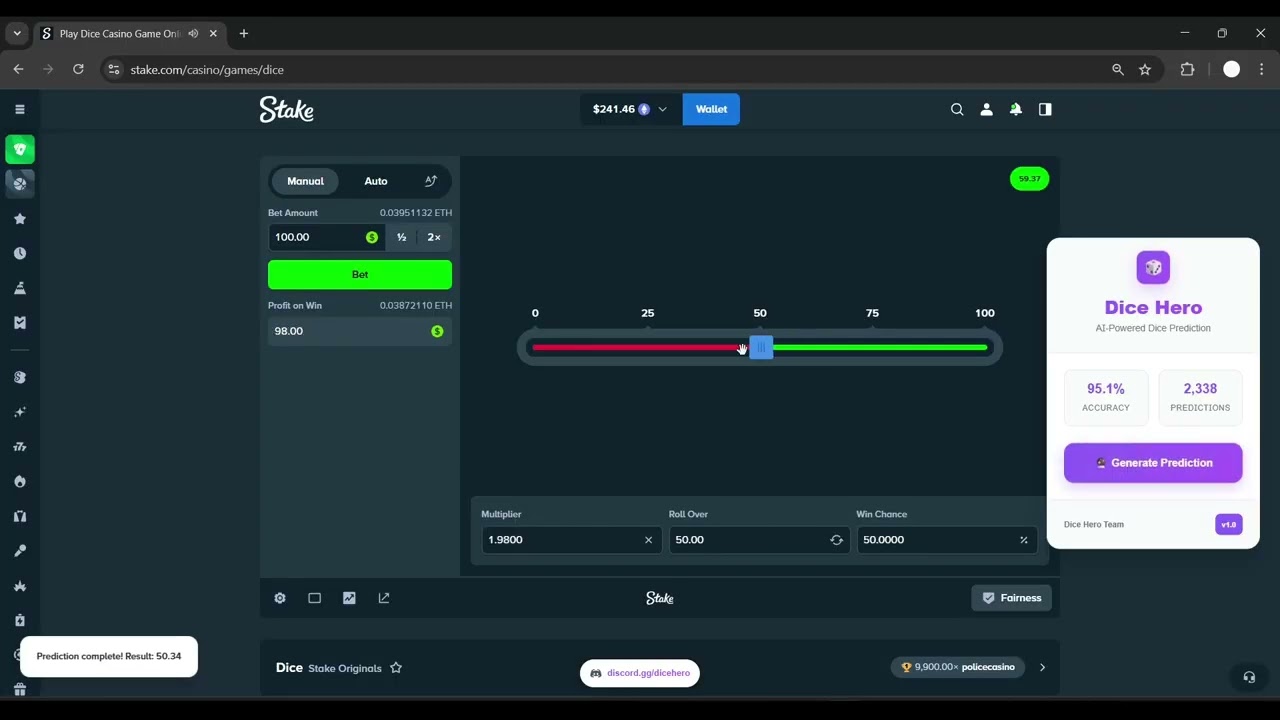The width and height of the screenshot is (1280, 720).
Task: Open a new browser tab
Action: point(244,34)
